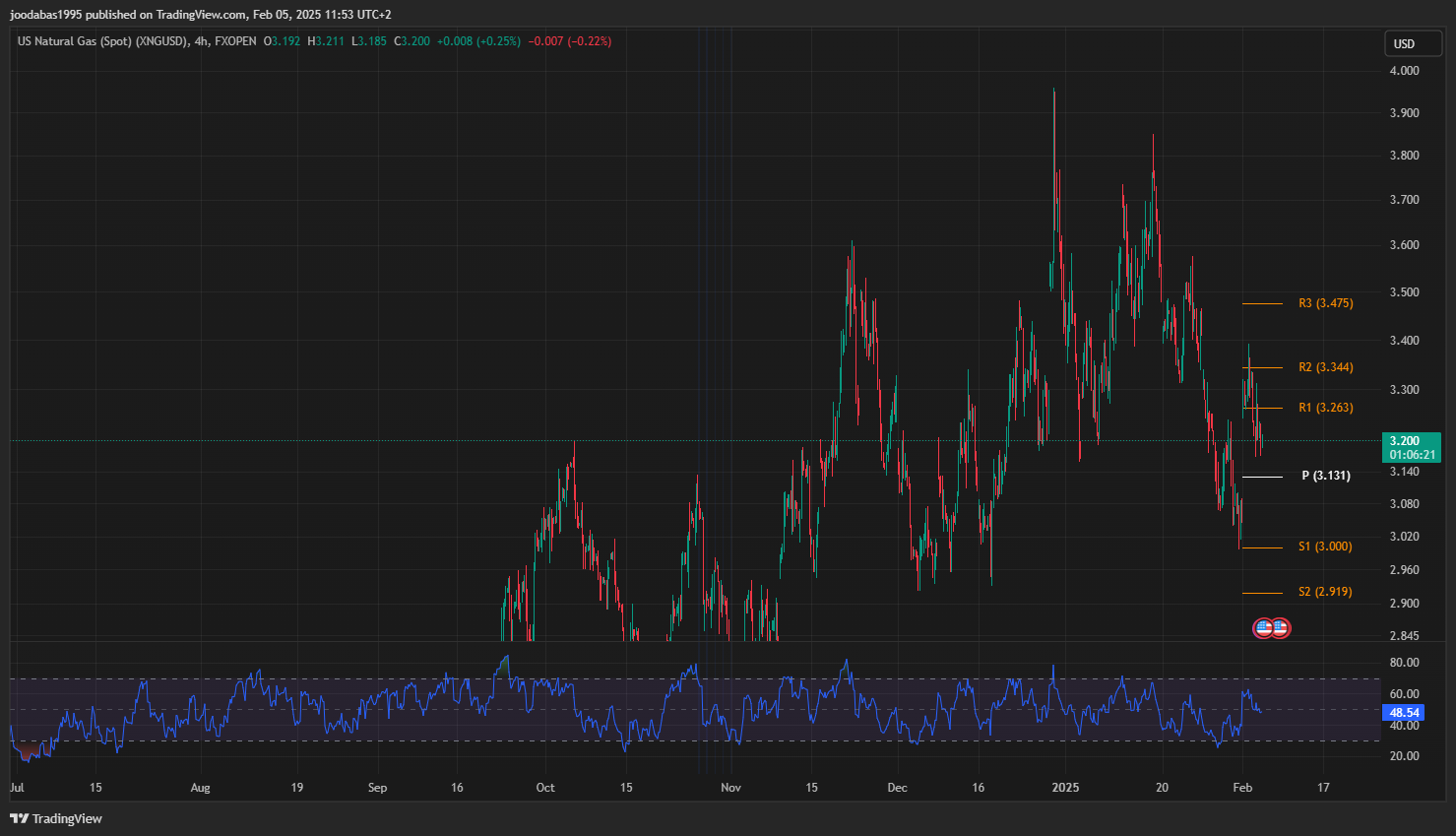This screenshot has height=836, width=1456.
Task: Click the L3.185 low value in legend
Action: pyautogui.click(x=369, y=41)
